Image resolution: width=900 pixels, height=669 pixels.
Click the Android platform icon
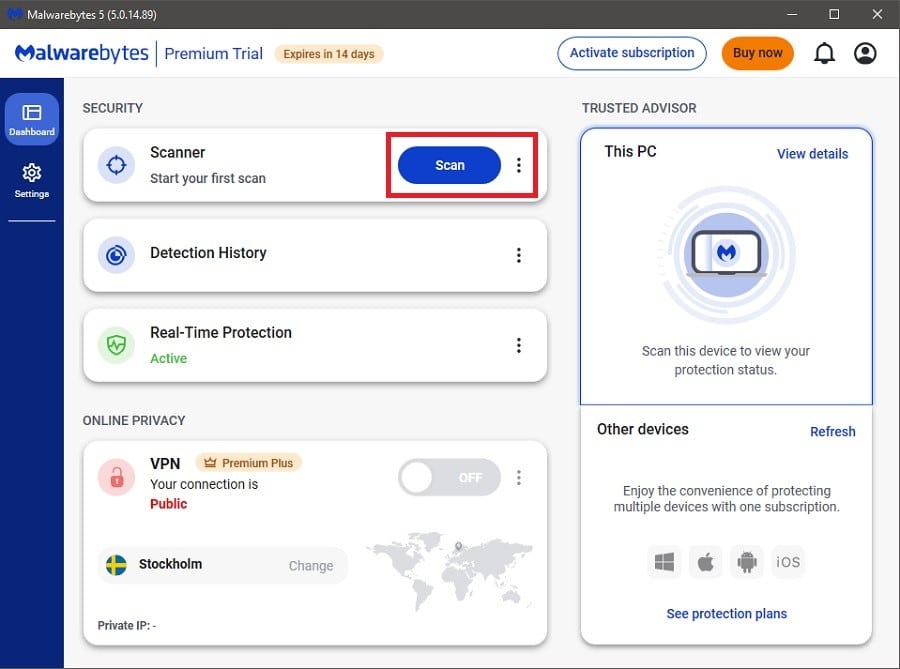click(x=747, y=562)
